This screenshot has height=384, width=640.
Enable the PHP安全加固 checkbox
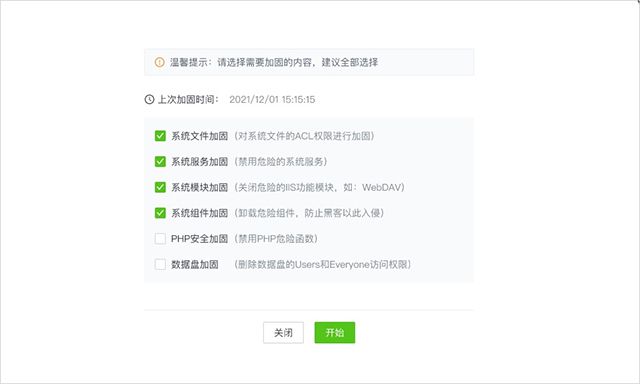160,239
